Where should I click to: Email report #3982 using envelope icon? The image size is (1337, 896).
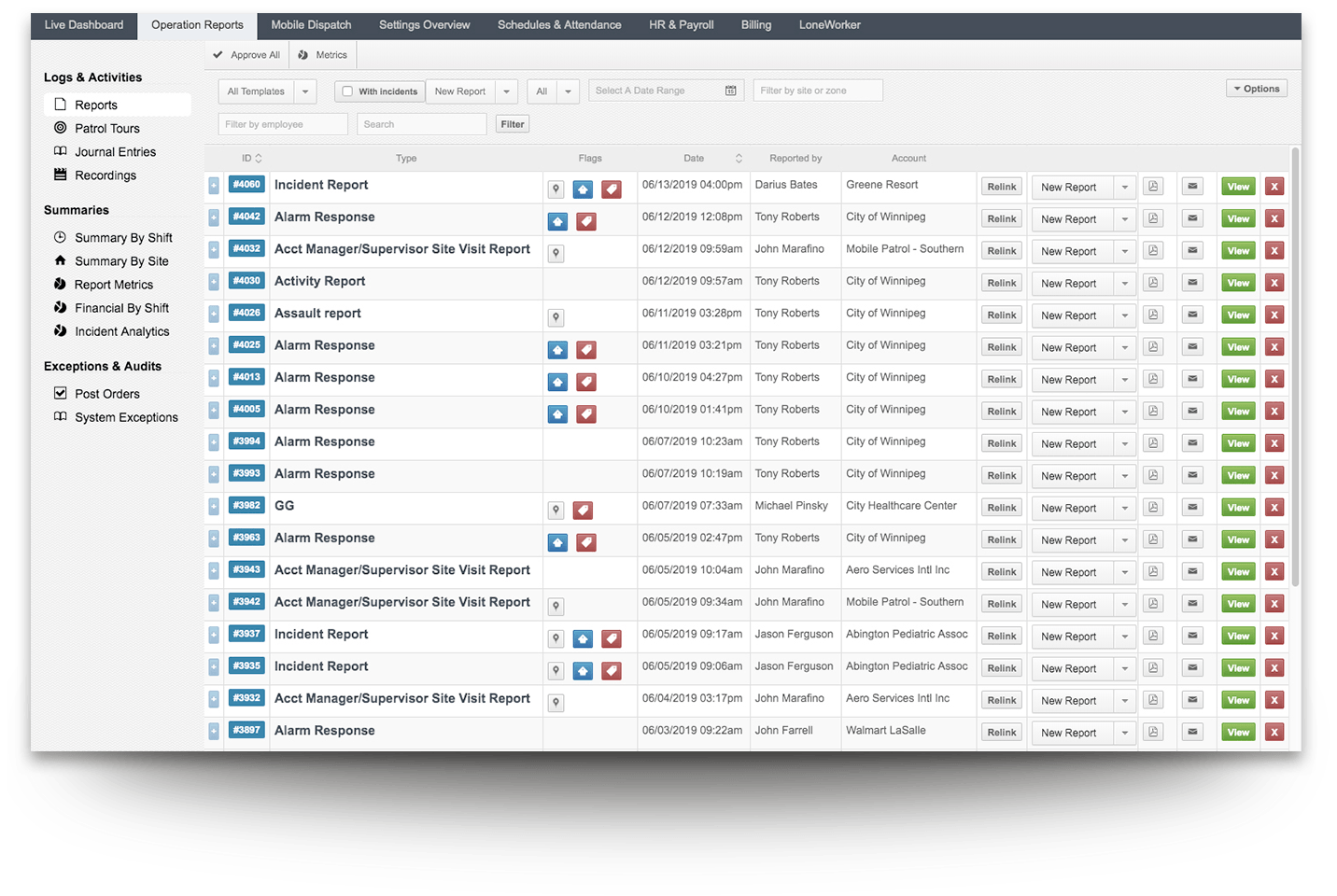pos(1192,508)
